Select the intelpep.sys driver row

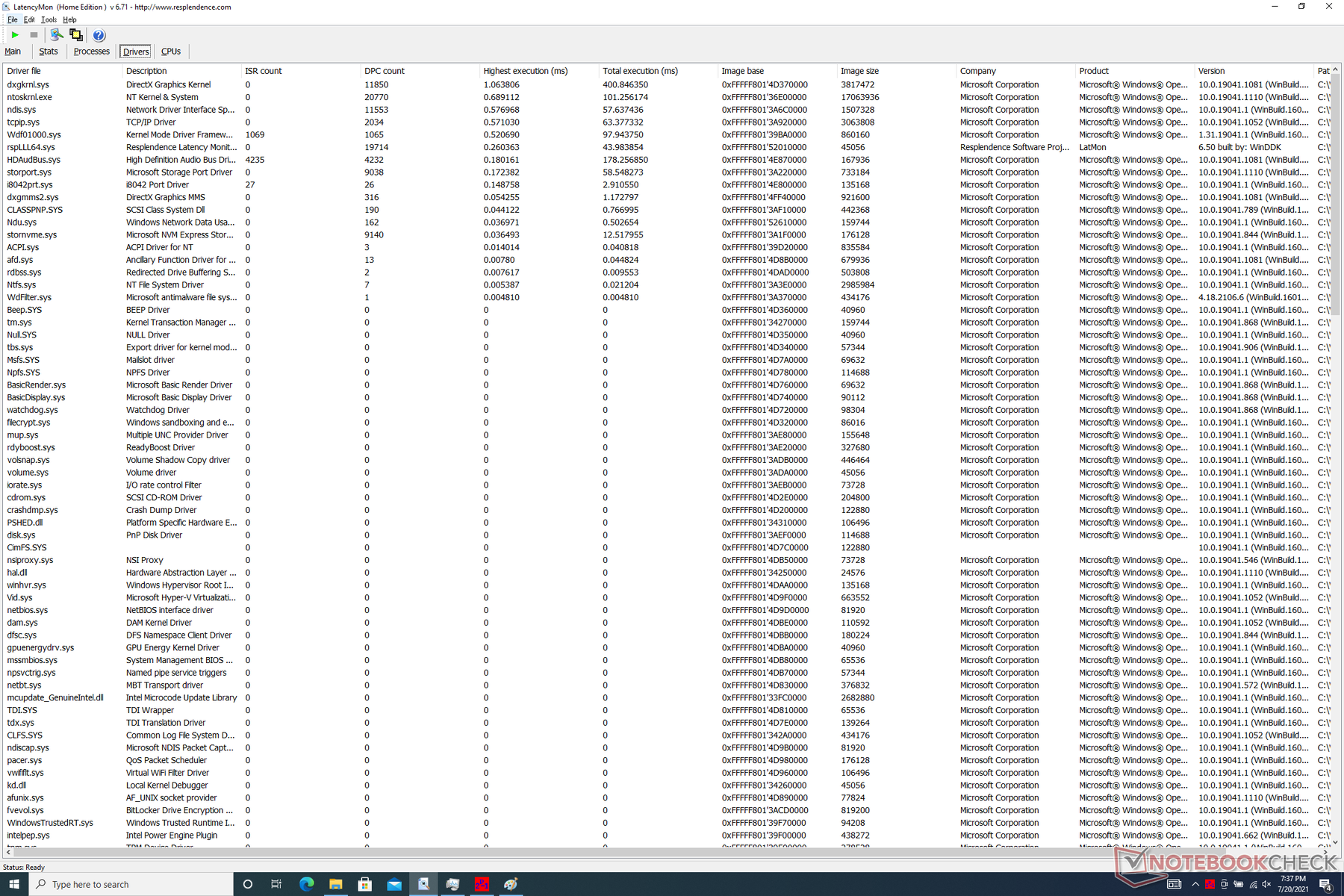click(666, 836)
